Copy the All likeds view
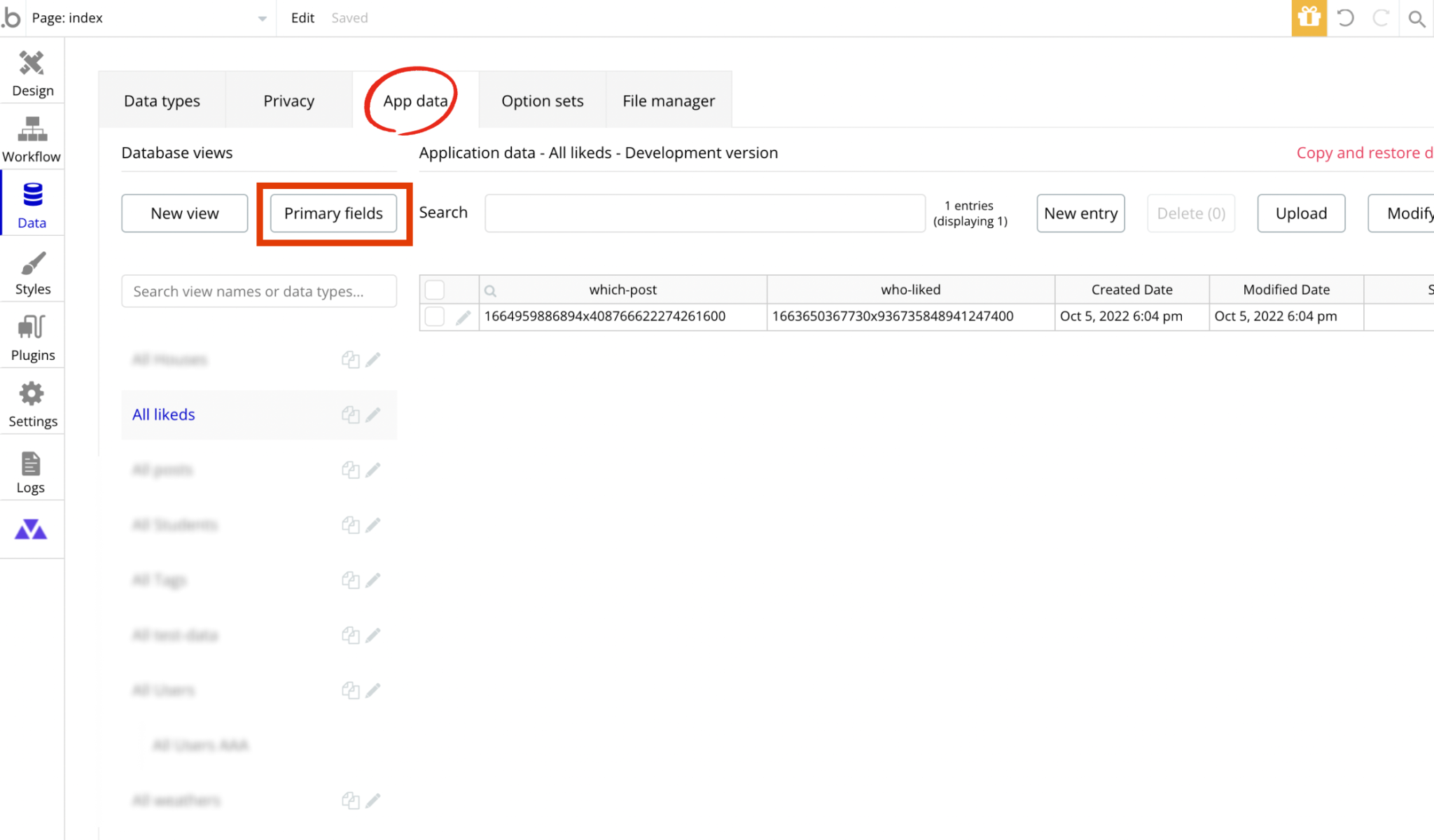 [x=350, y=414]
